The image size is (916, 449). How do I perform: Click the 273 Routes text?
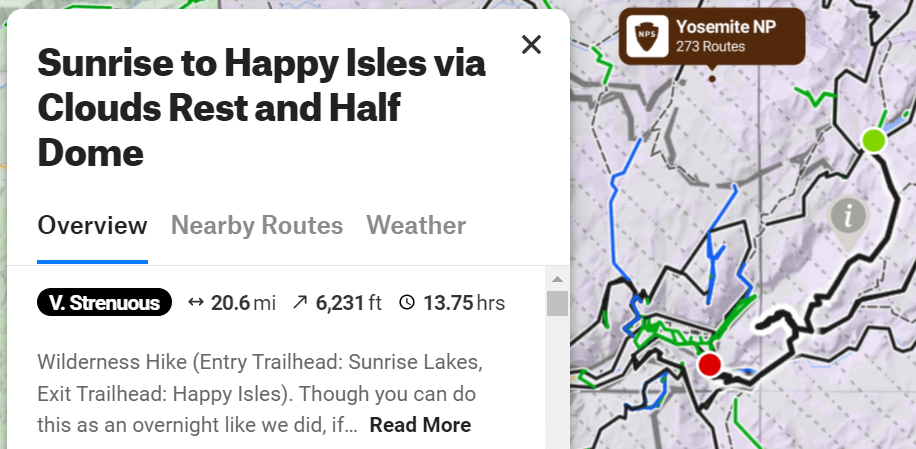click(x=710, y=46)
